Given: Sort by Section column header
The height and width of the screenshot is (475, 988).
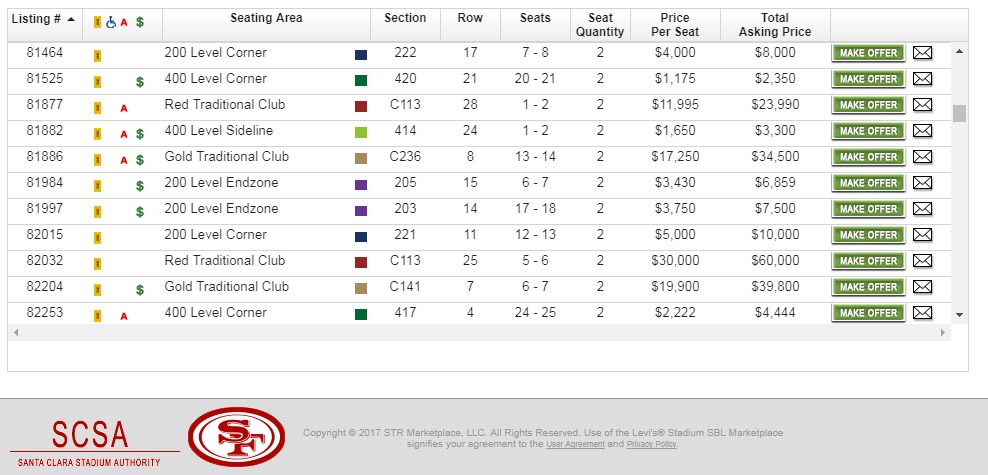Looking at the screenshot, I should (x=405, y=19).
